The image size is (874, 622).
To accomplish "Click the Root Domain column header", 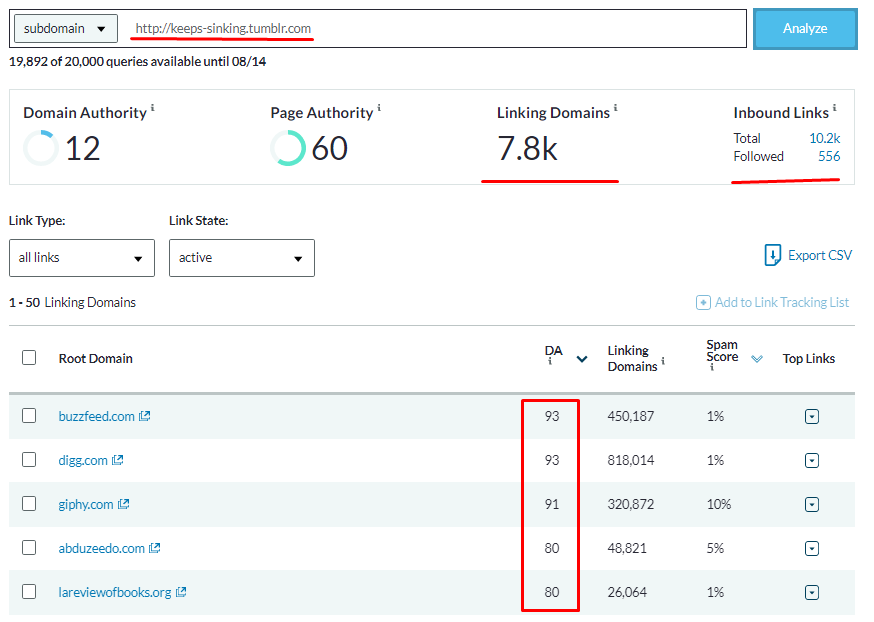I will (x=96, y=358).
